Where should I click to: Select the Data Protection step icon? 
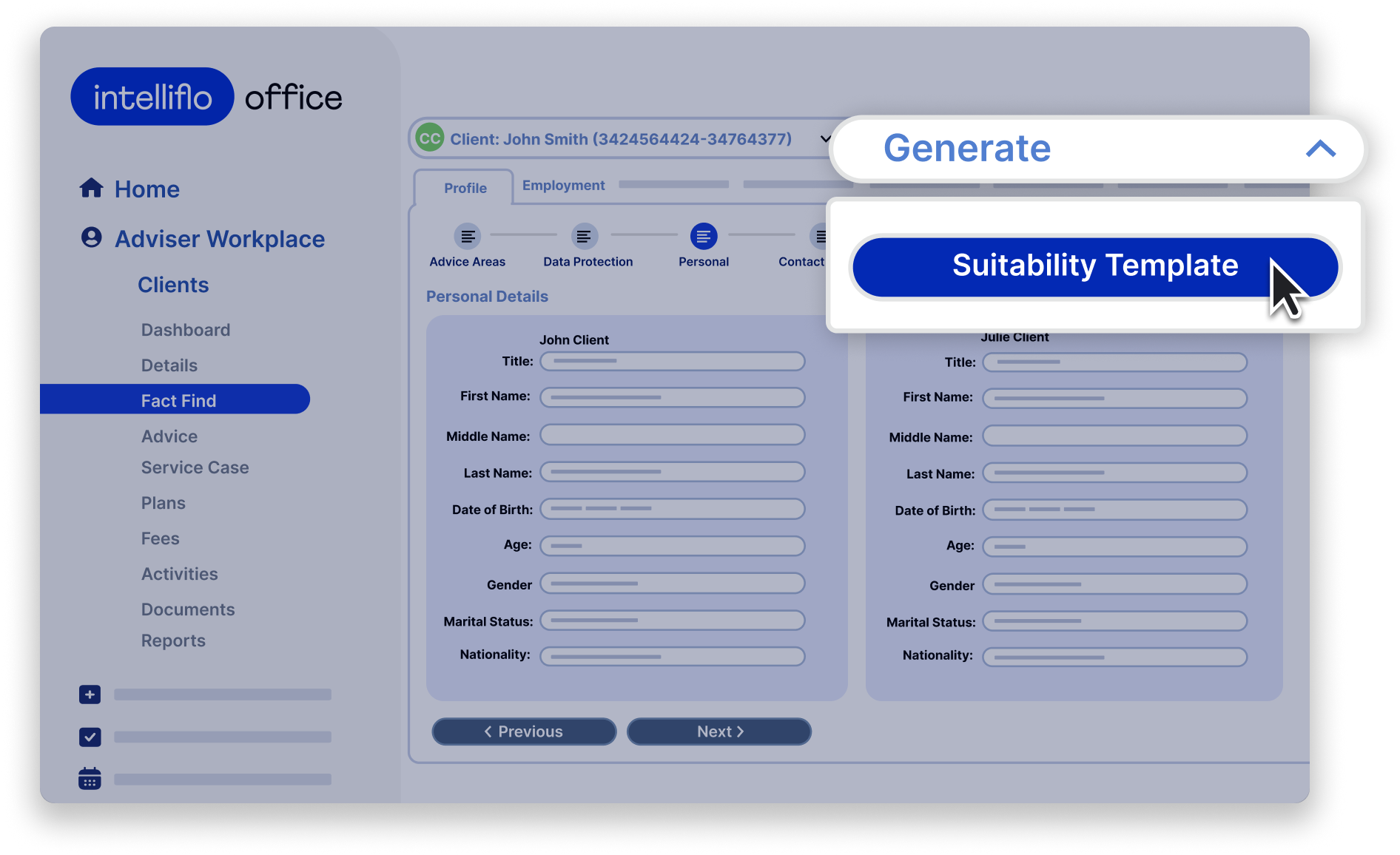tap(584, 236)
